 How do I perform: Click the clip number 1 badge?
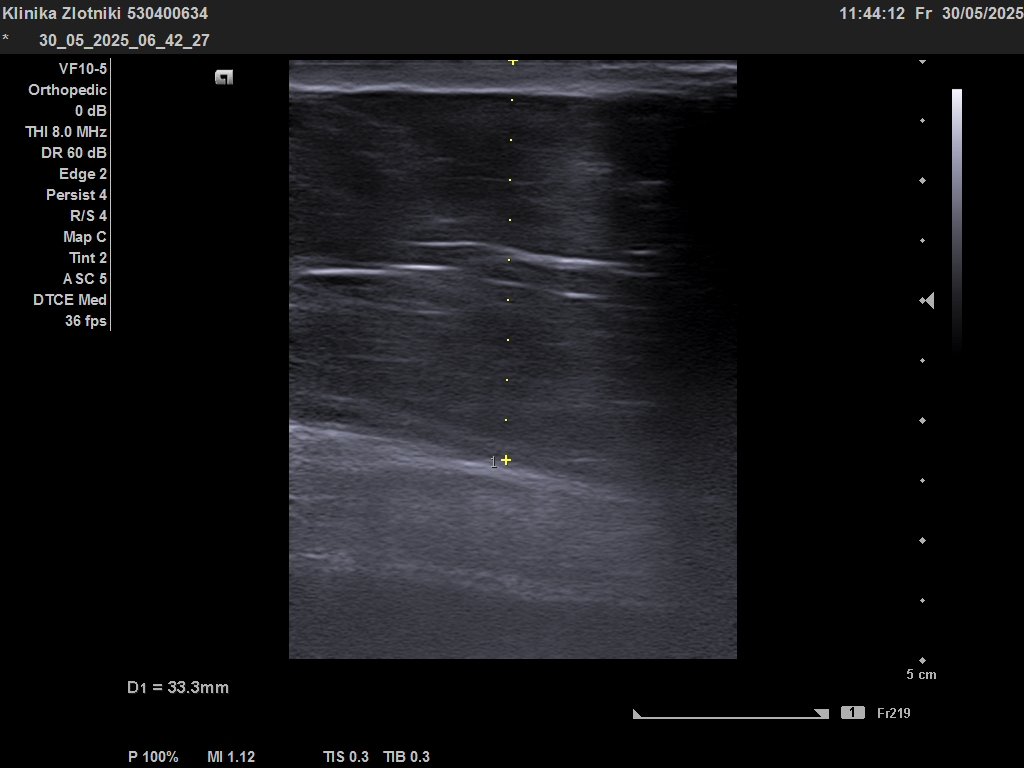tap(853, 712)
